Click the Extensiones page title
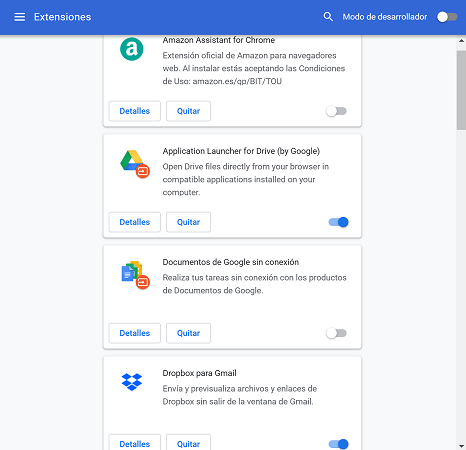Image resolution: width=466 pixels, height=450 pixels. 62,17
